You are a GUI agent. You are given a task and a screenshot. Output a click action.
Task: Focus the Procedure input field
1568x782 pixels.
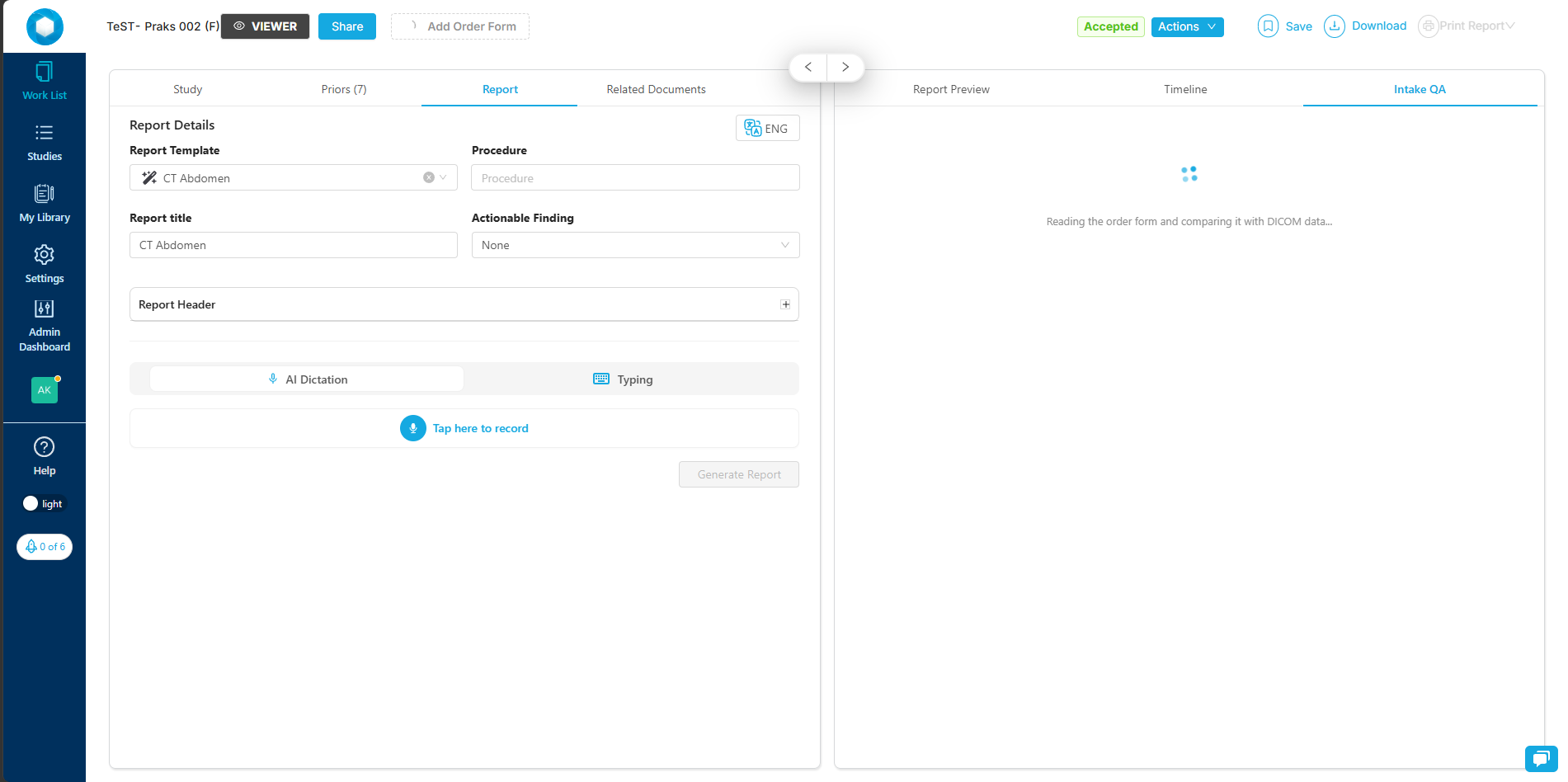click(x=635, y=177)
